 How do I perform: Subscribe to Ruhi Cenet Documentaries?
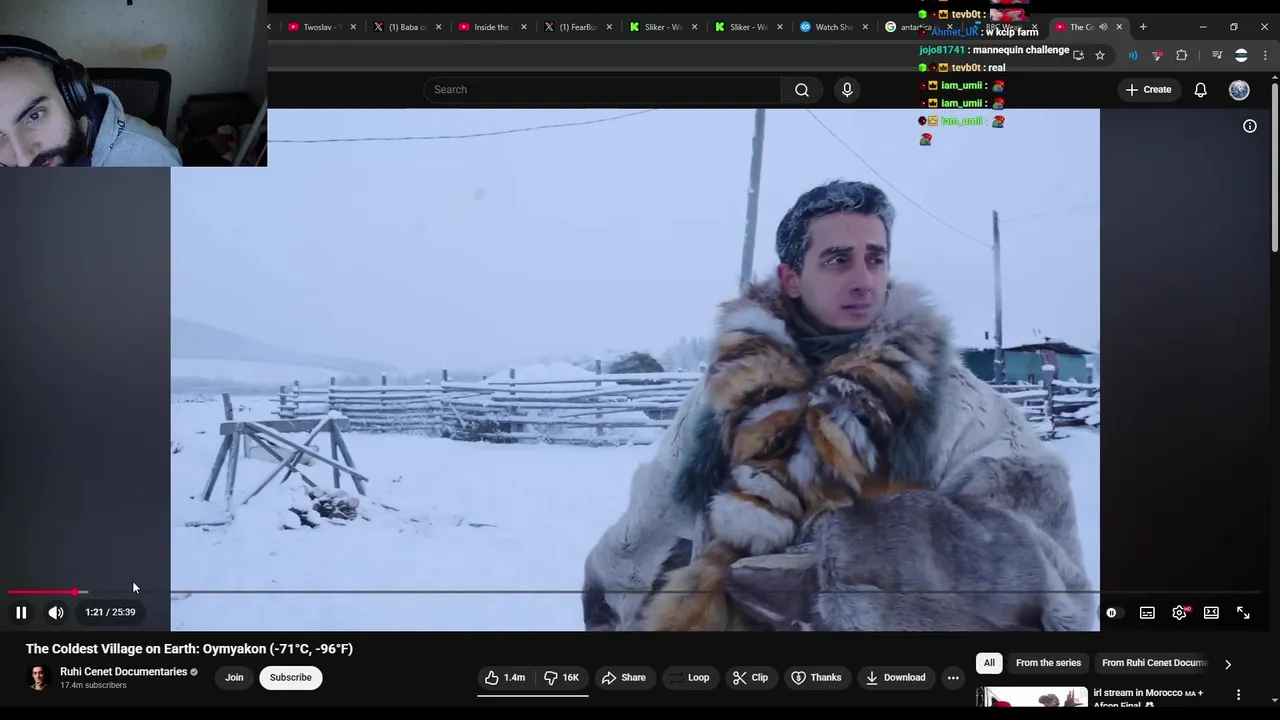click(x=291, y=678)
